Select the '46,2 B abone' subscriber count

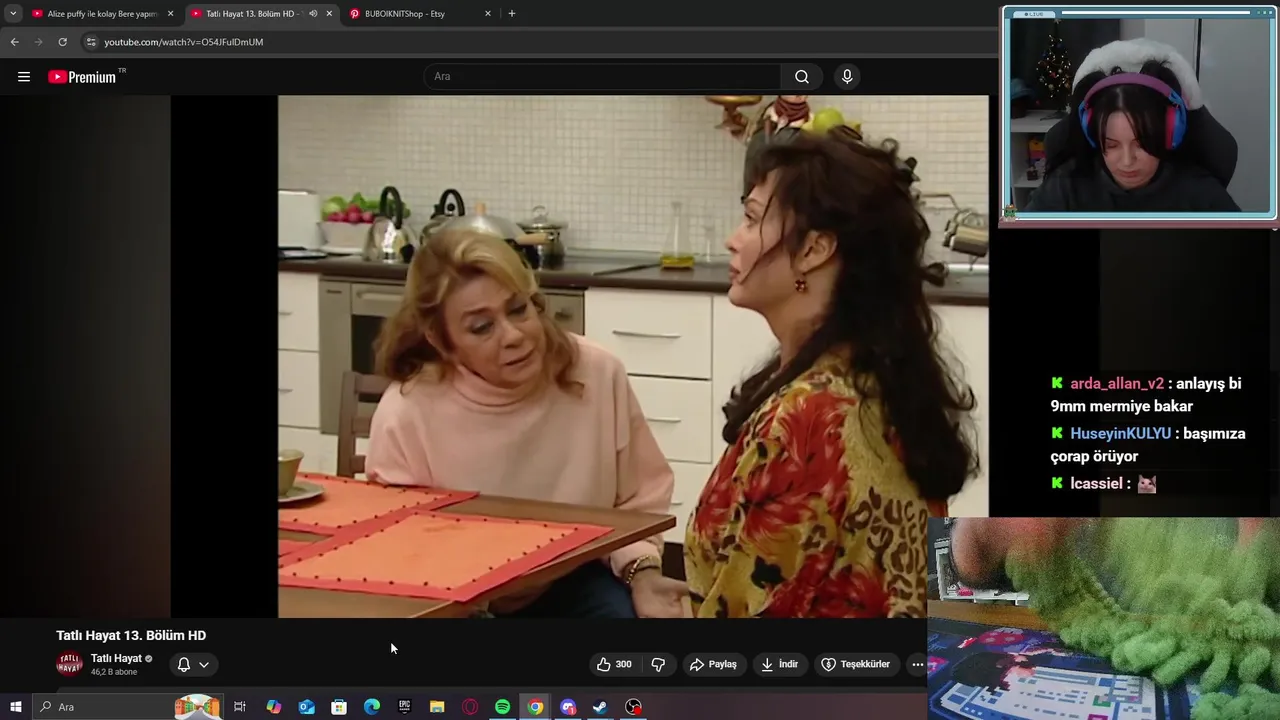pos(114,672)
